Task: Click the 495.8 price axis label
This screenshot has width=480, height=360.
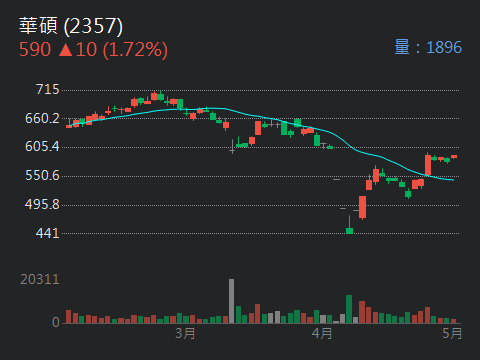Action: (42, 204)
